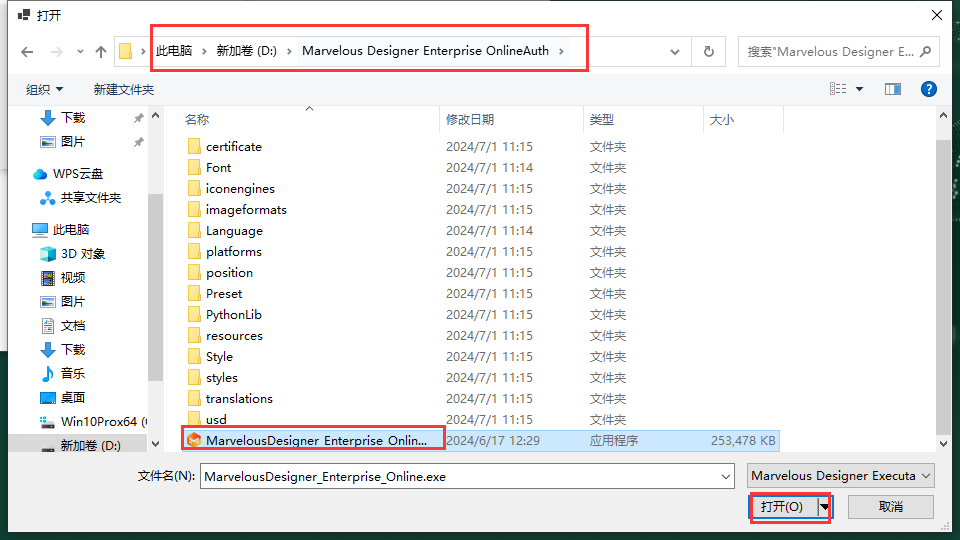Select pinned 下载 in quick access
The width and height of the screenshot is (960, 540).
pos(73,118)
